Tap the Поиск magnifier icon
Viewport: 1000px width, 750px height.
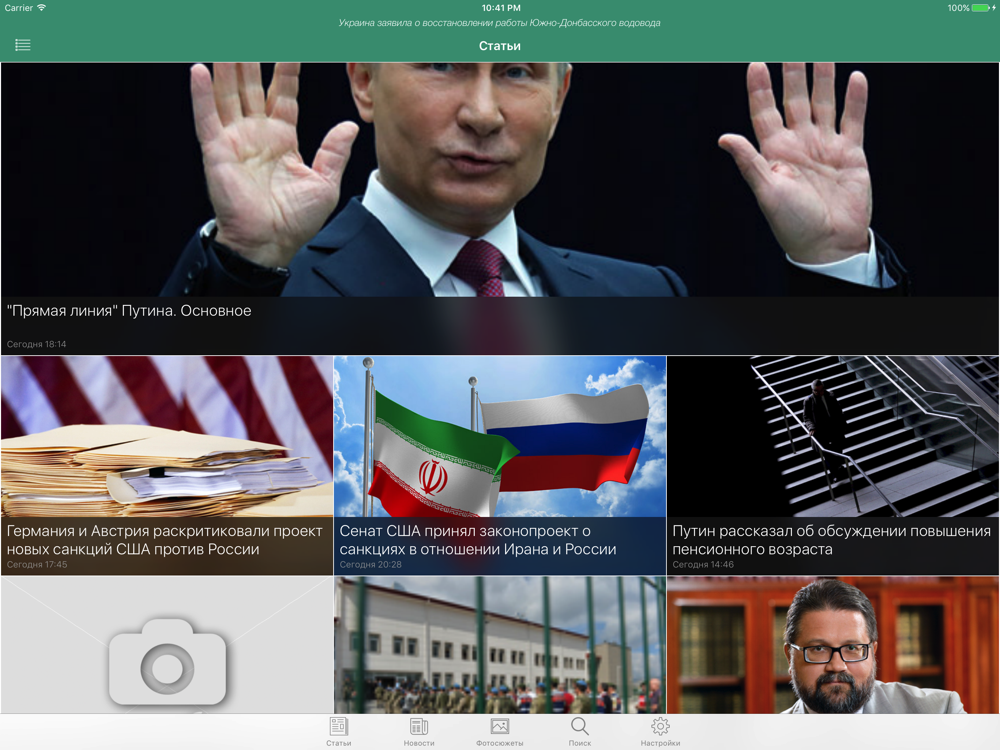(580, 726)
